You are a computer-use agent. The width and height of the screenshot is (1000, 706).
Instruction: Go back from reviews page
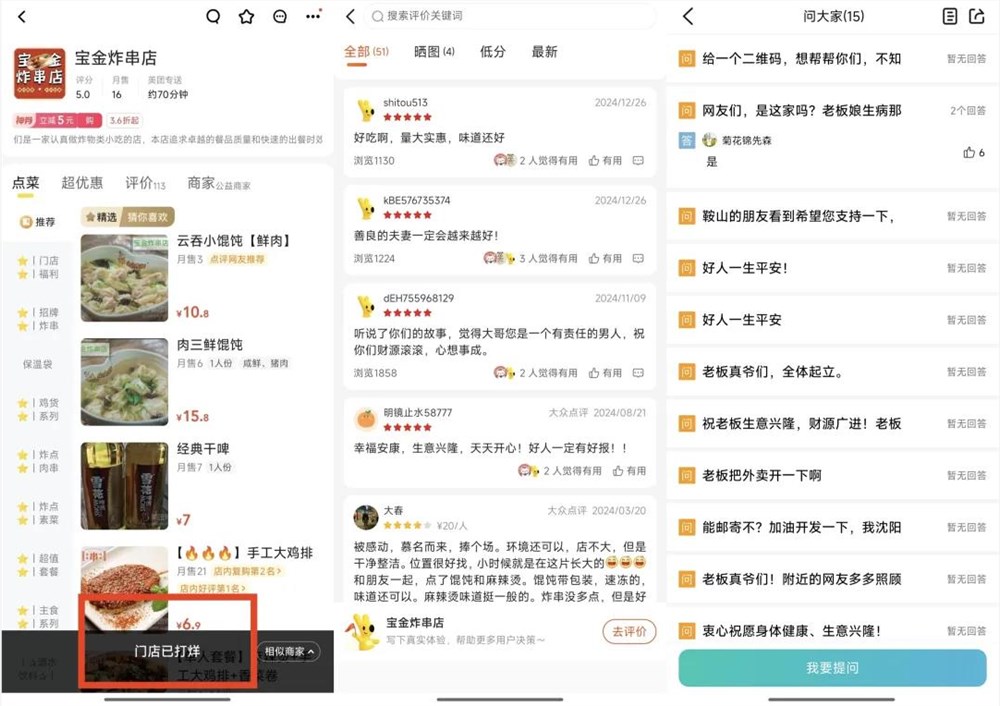point(350,16)
